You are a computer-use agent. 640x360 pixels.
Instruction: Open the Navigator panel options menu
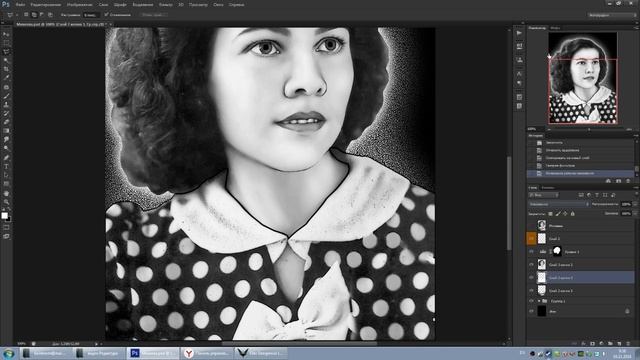click(x=636, y=28)
